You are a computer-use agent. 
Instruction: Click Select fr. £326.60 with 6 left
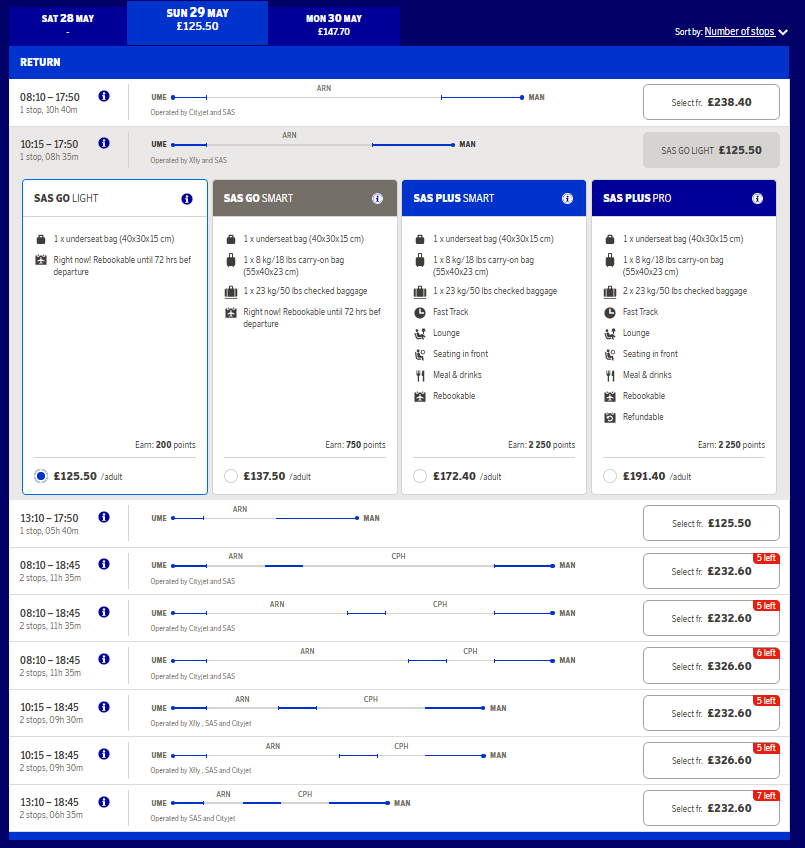coord(711,666)
